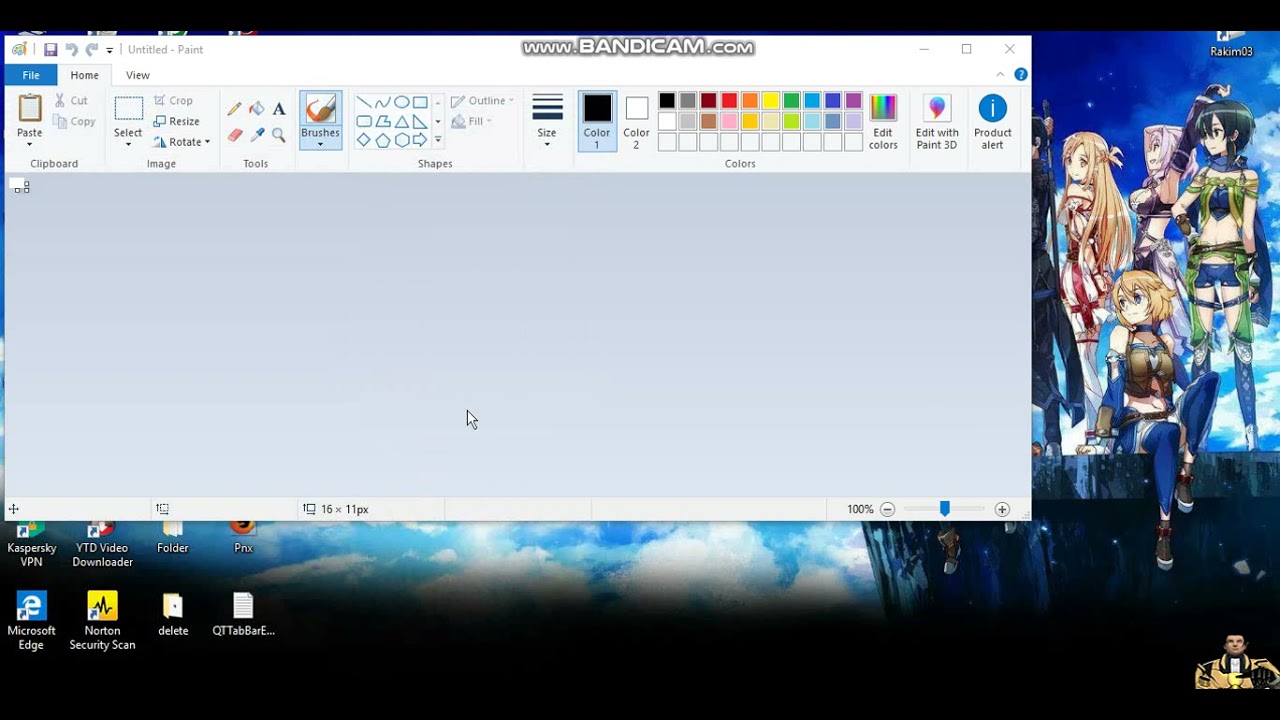Pick the red color swatch
Image resolution: width=1280 pixels, height=720 pixels.
coord(729,101)
